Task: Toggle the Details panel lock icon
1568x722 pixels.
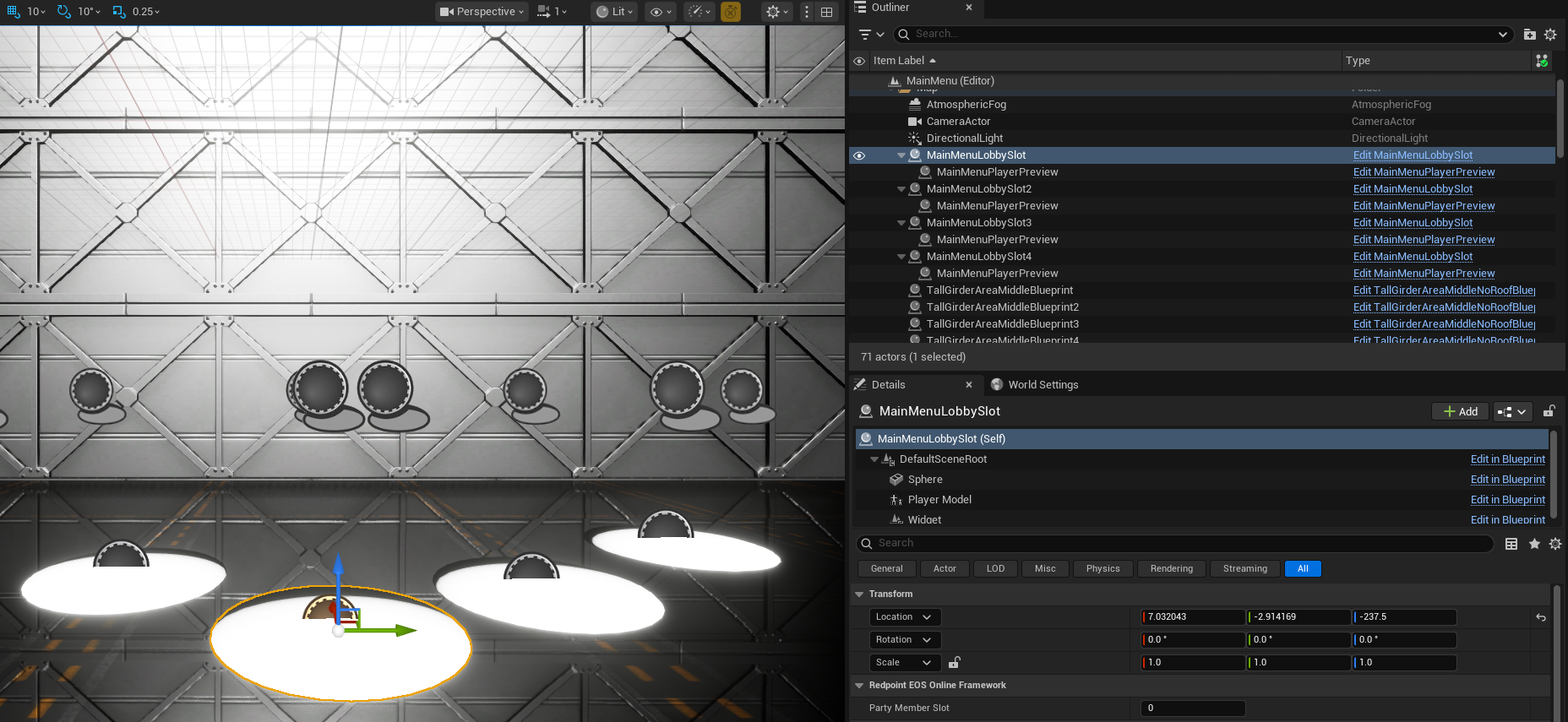Action: coord(1549,411)
